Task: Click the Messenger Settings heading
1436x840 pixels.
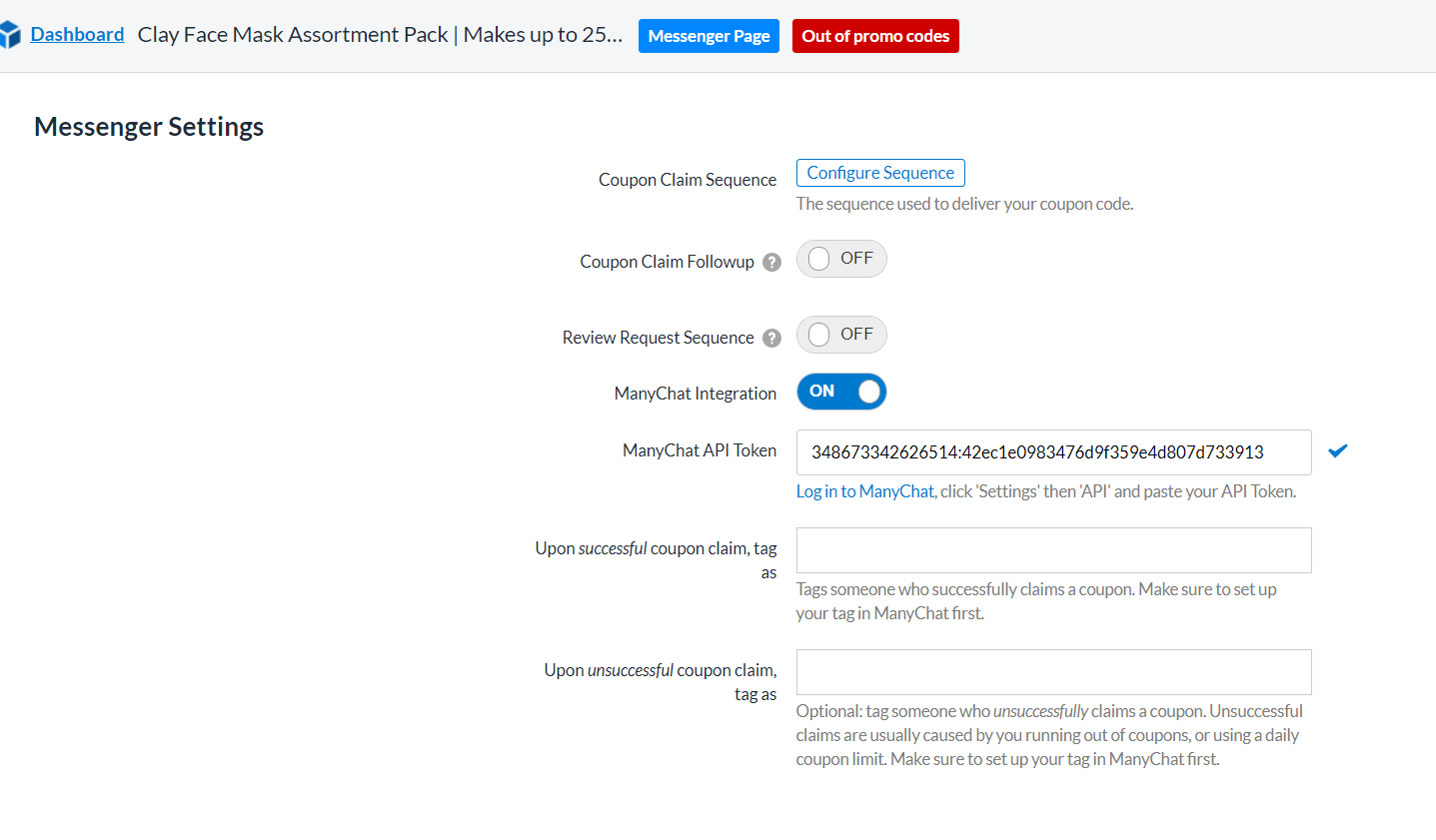Action: coord(149,127)
